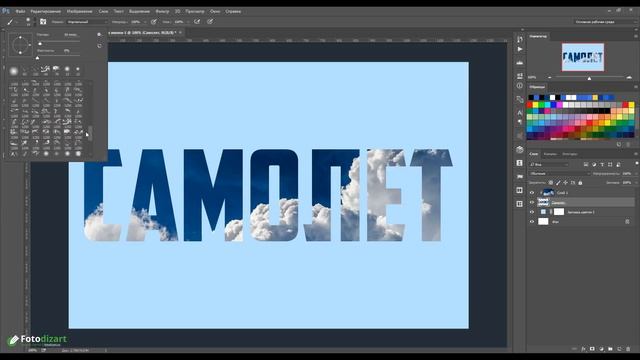
Task: Create new group folder icon
Action: pyautogui.click(x=610, y=349)
